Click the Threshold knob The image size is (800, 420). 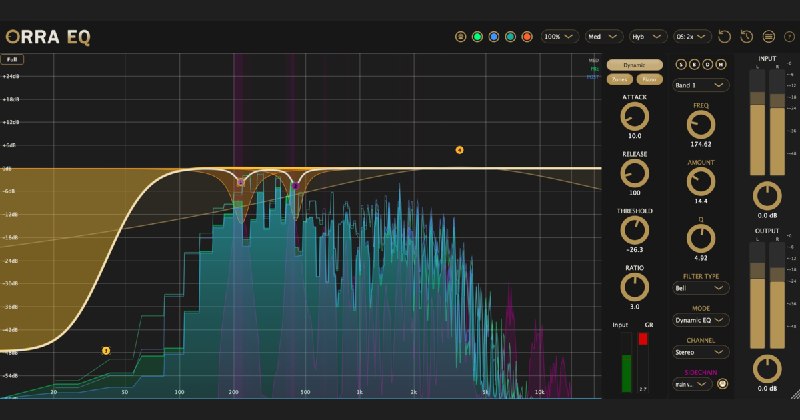[x=634, y=230]
